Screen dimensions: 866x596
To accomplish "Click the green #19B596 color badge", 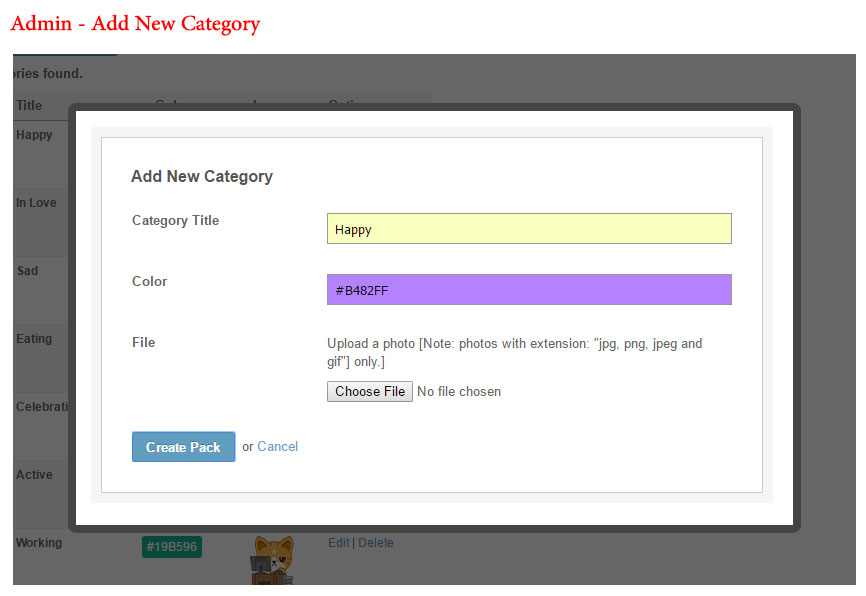I will (171, 547).
